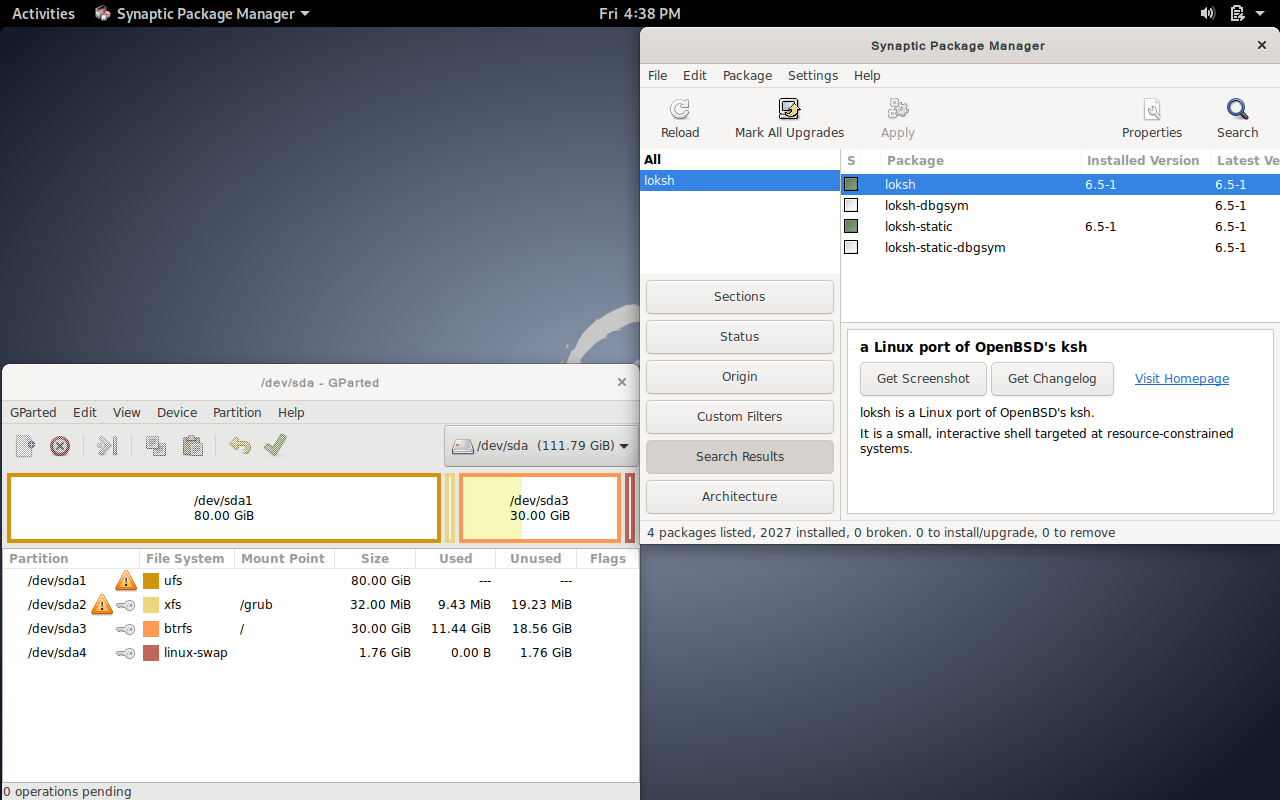
Task: Open the File menu in Synaptic
Action: click(657, 75)
